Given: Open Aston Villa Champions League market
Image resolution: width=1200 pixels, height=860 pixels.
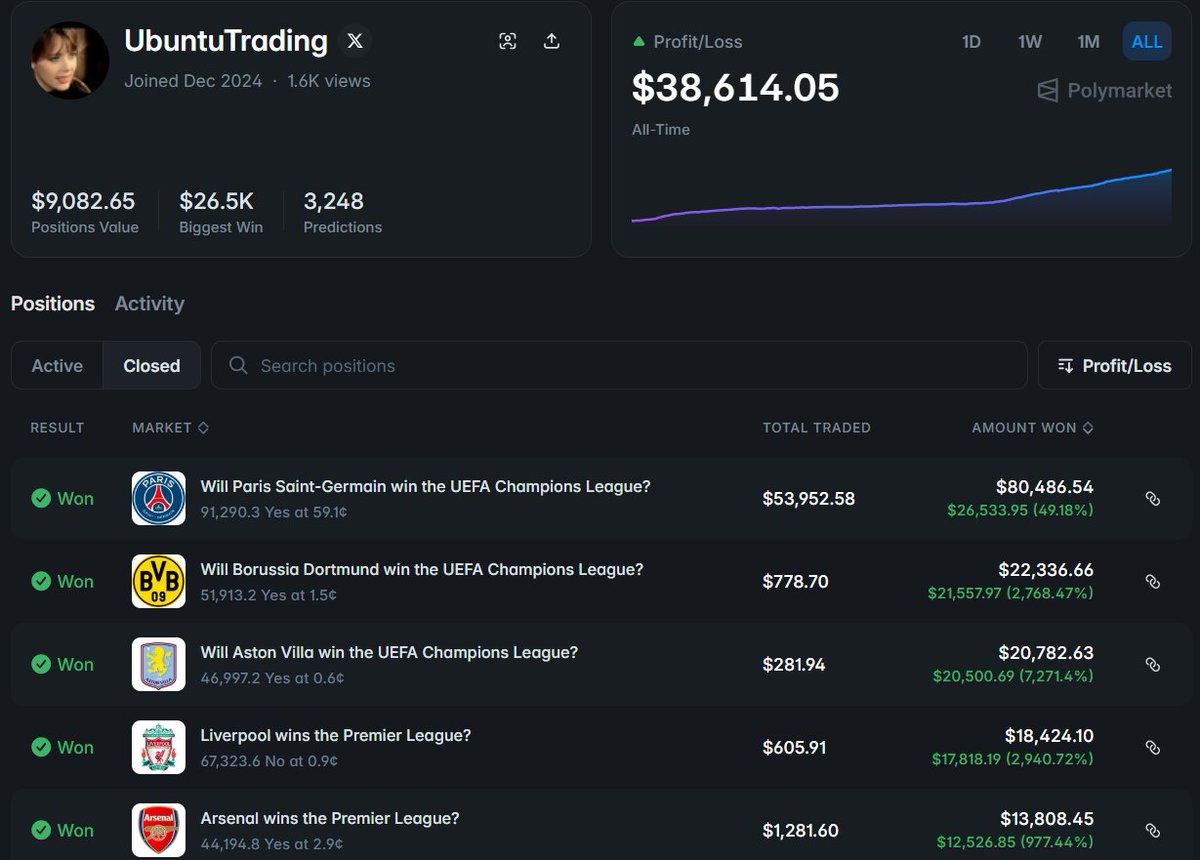Looking at the screenshot, I should pyautogui.click(x=389, y=653).
